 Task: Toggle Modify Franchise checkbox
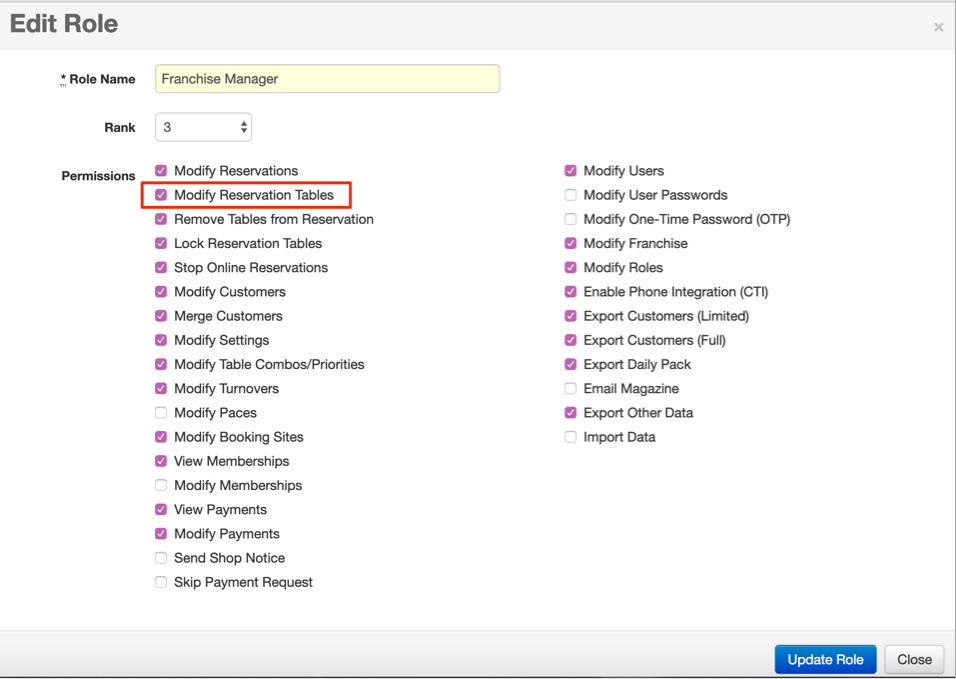[571, 243]
